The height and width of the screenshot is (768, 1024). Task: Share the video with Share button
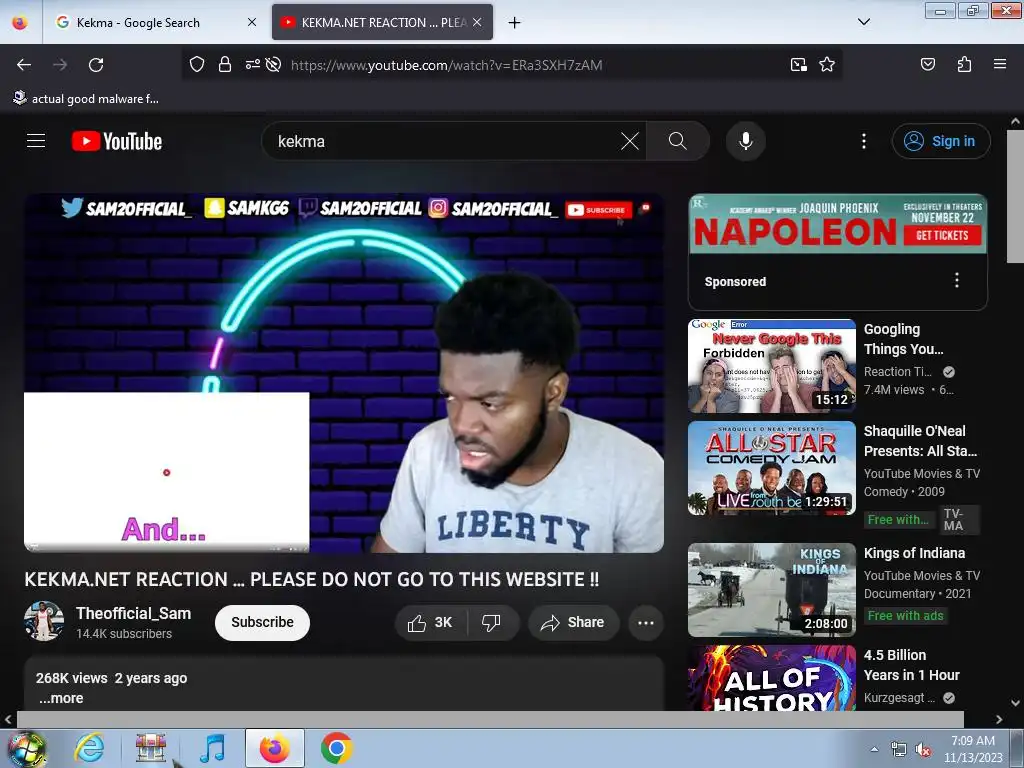tap(573, 622)
